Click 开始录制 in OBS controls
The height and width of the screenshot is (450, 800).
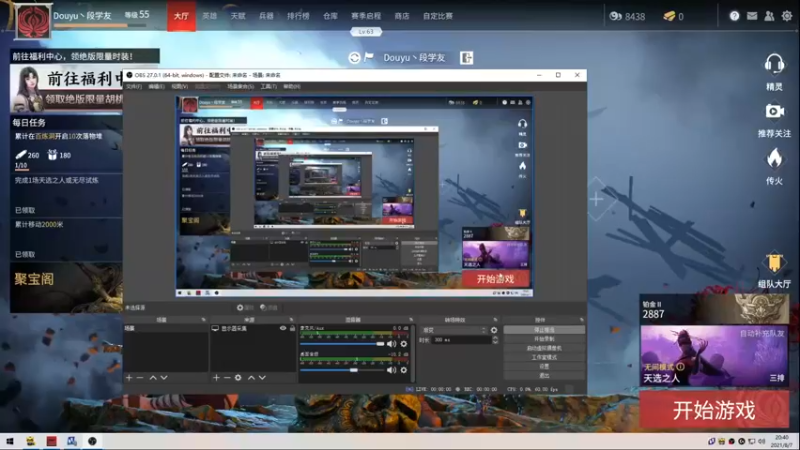point(544,339)
